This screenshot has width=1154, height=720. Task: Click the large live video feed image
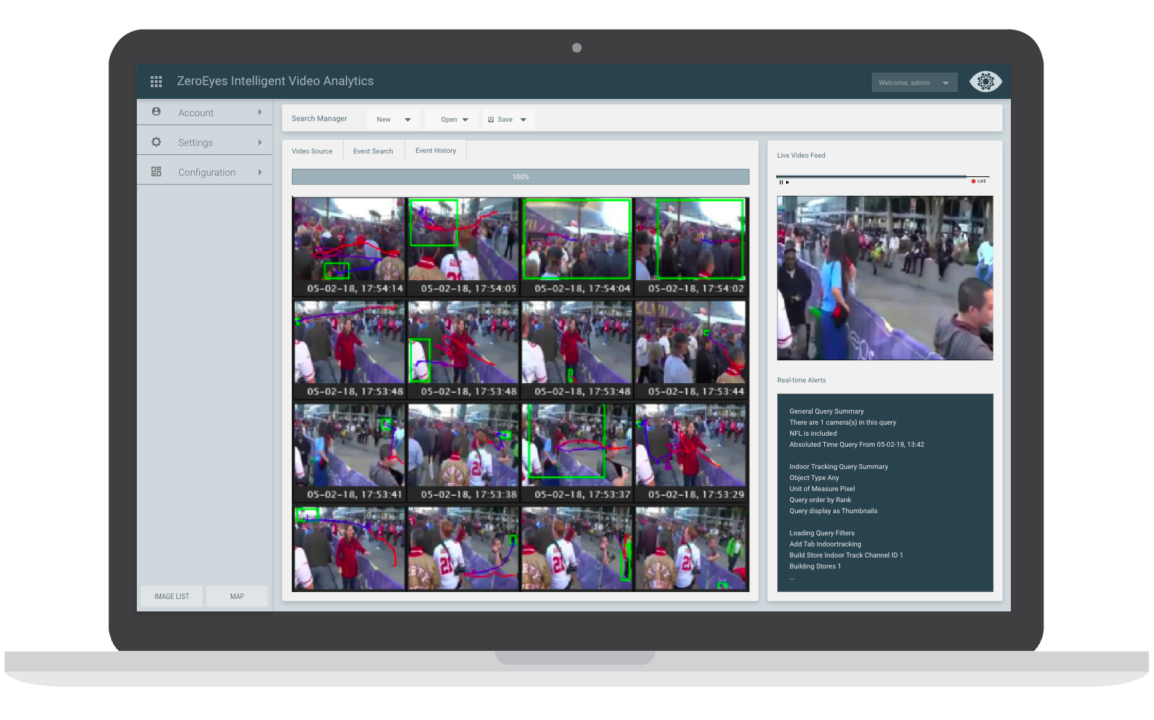pos(885,278)
